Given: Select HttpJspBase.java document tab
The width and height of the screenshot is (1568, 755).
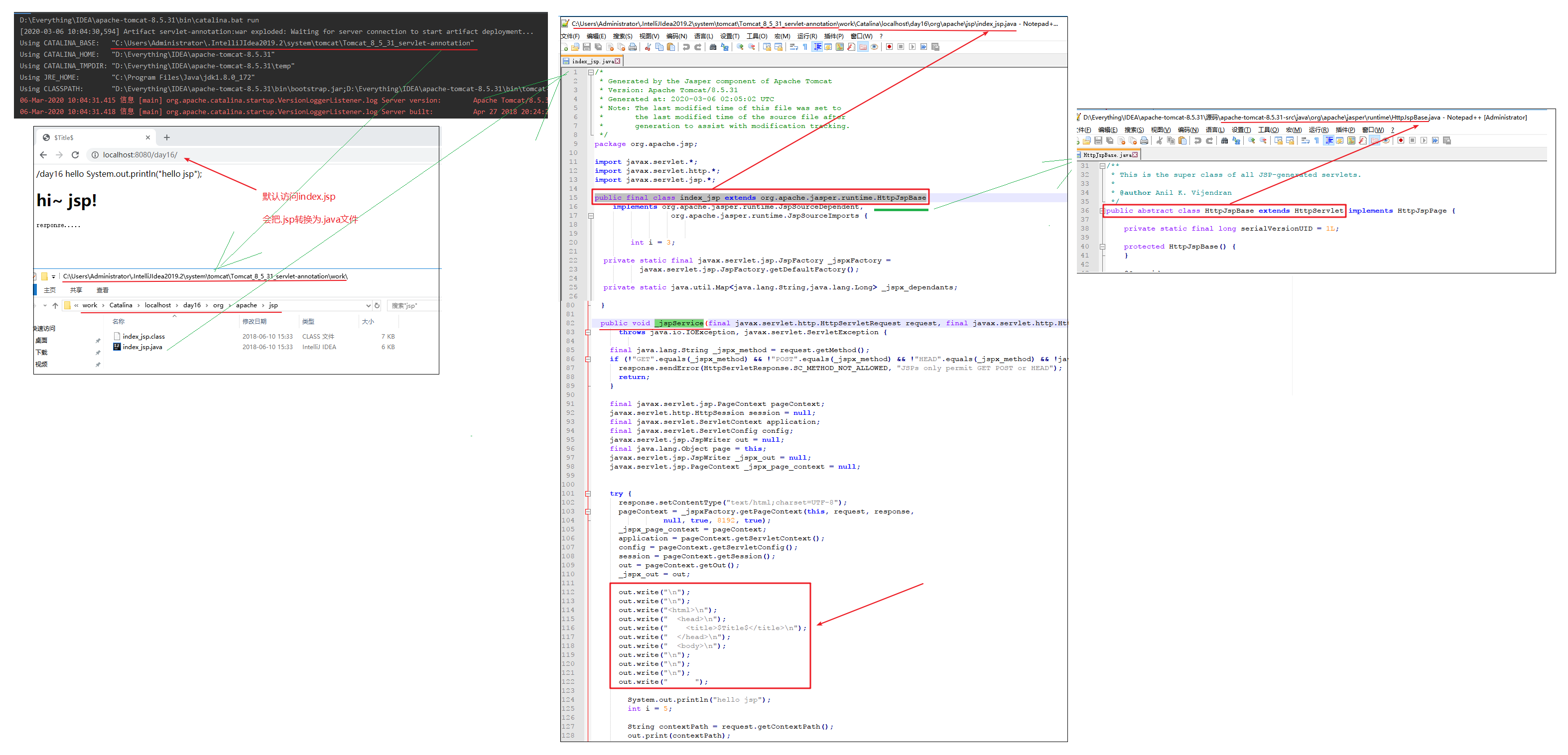Looking at the screenshot, I should (x=1108, y=155).
